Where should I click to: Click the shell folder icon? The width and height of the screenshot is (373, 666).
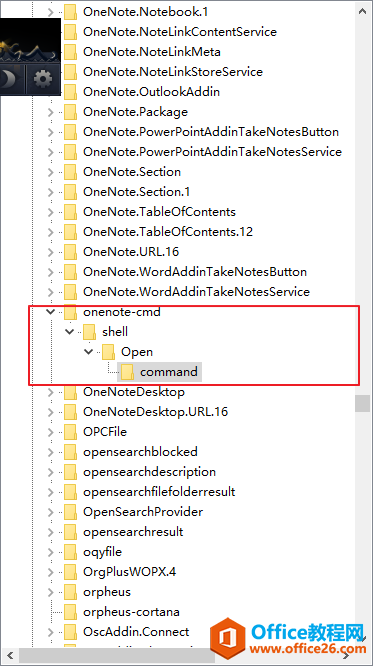[89, 332]
